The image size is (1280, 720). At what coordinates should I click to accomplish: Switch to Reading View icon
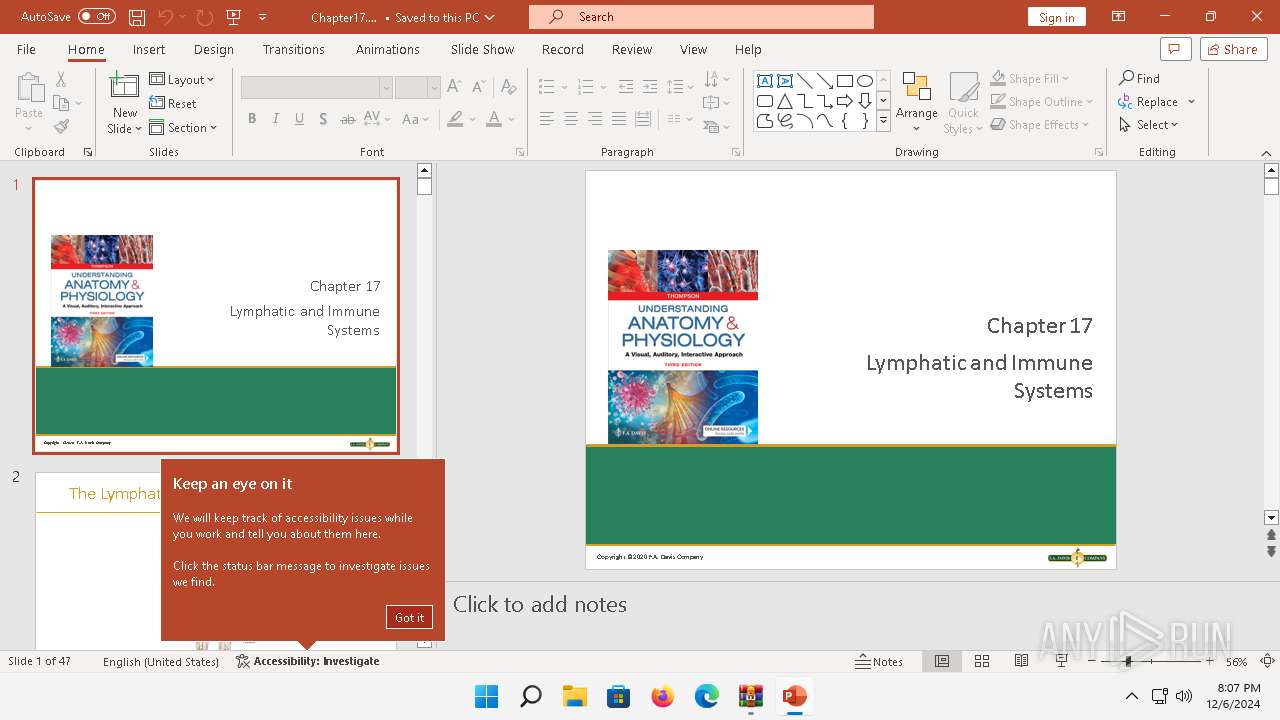pos(1021,661)
